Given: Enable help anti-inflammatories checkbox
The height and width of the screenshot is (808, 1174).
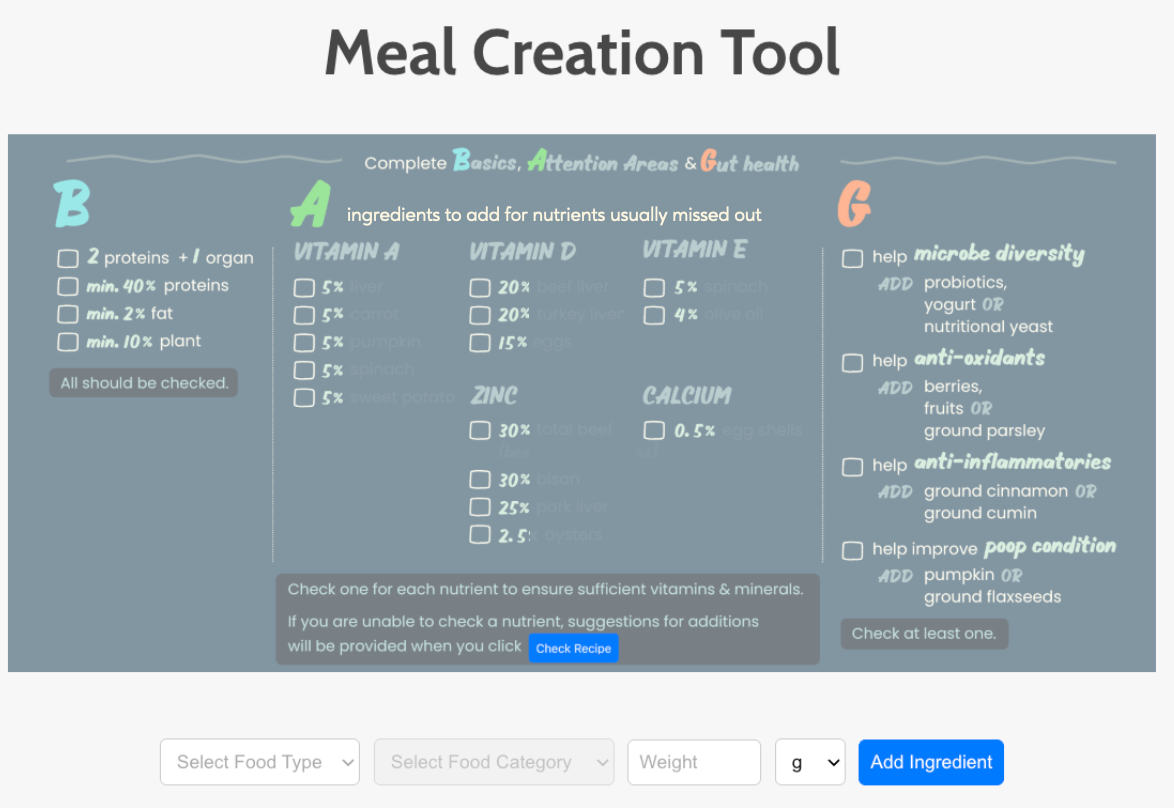Looking at the screenshot, I should click(x=852, y=467).
